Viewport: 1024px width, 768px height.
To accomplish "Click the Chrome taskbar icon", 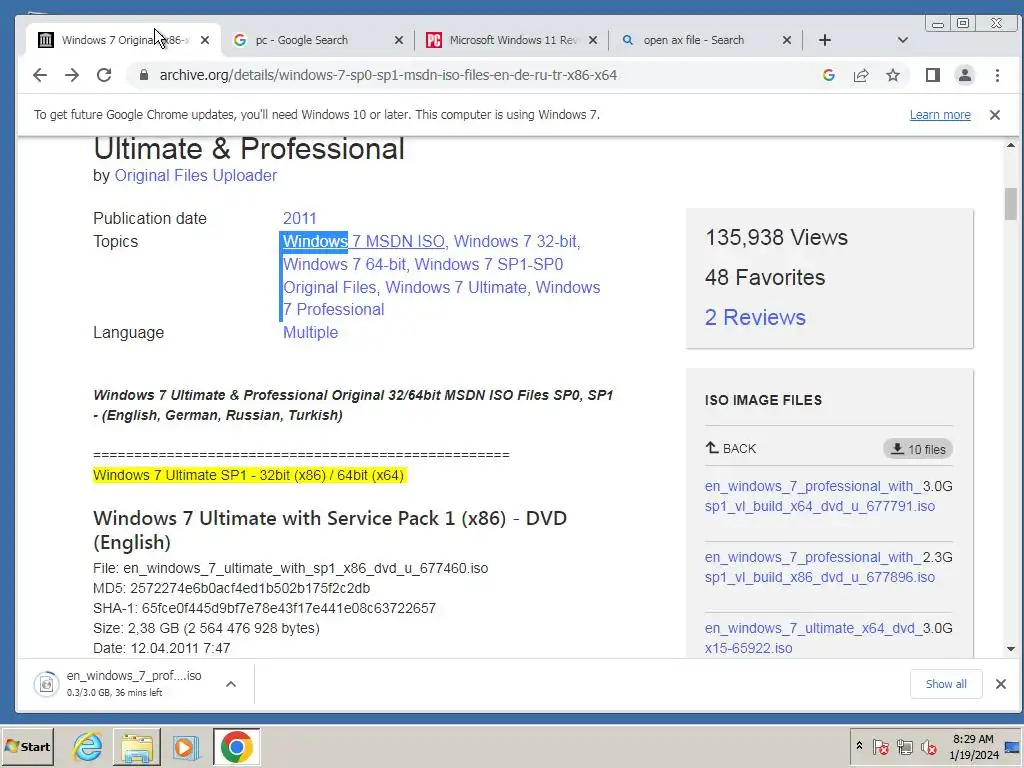I will 236,746.
